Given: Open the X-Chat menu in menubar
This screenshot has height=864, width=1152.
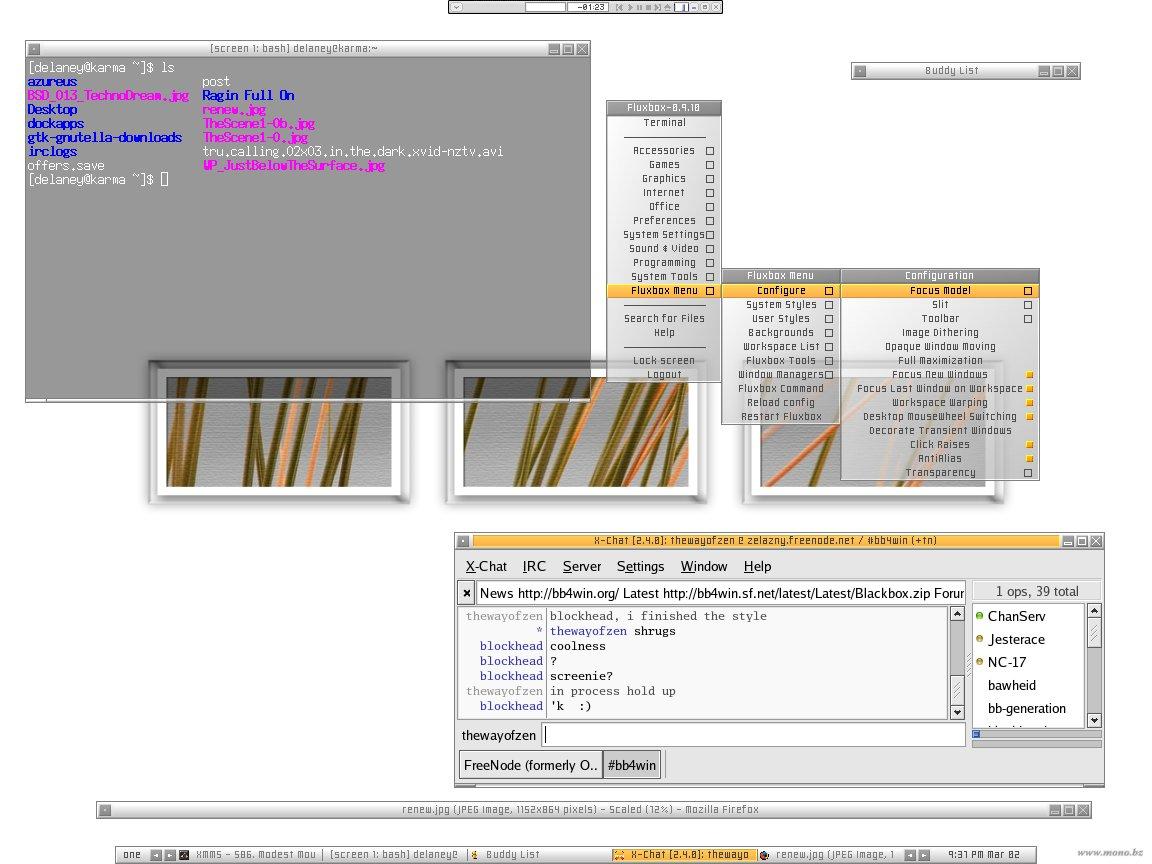Looking at the screenshot, I should coord(486,566).
